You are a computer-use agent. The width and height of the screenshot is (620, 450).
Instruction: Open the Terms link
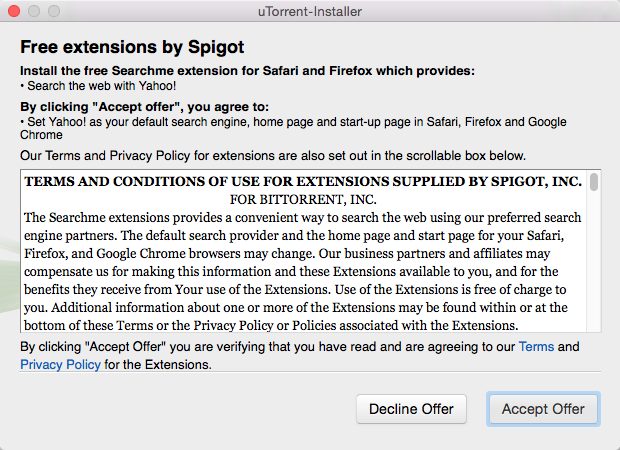pos(535,346)
